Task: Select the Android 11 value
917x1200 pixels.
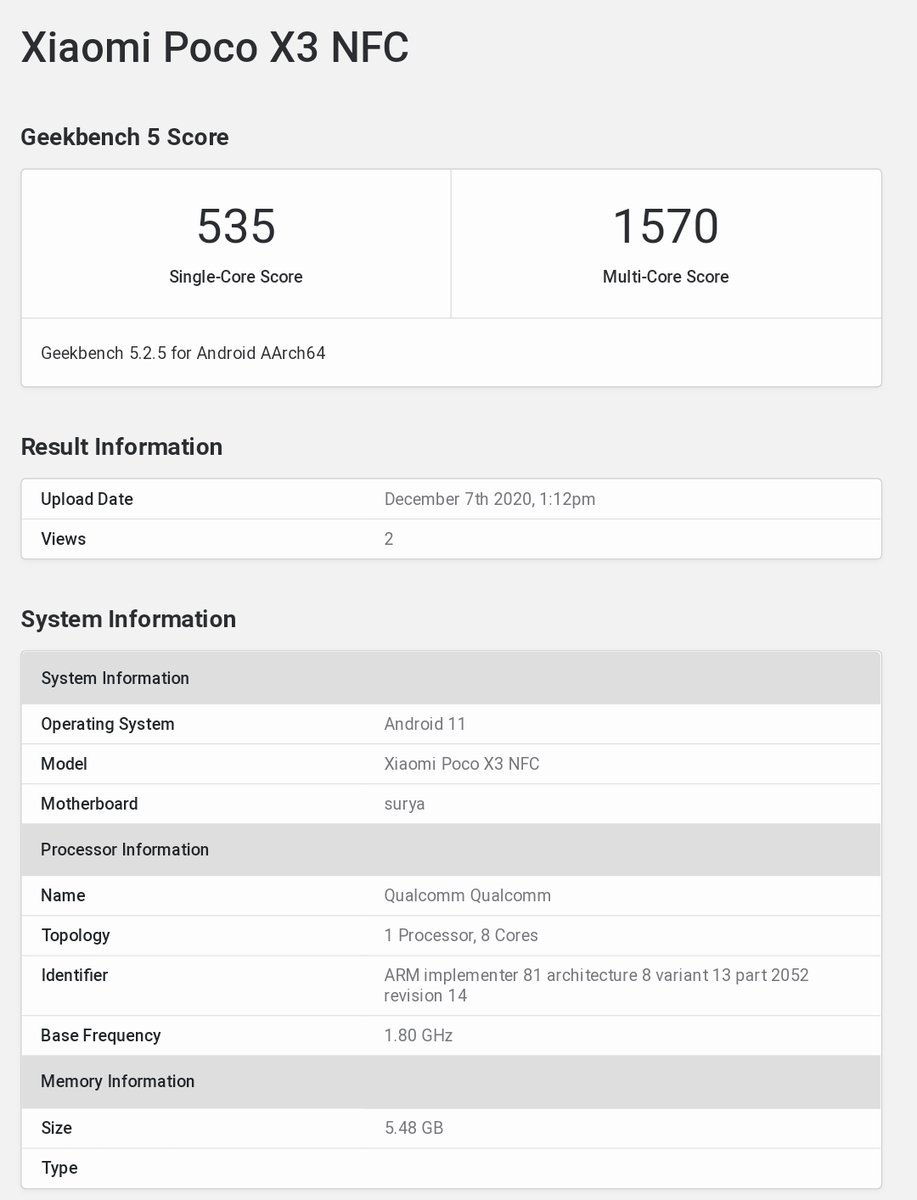Action: pyautogui.click(x=425, y=724)
